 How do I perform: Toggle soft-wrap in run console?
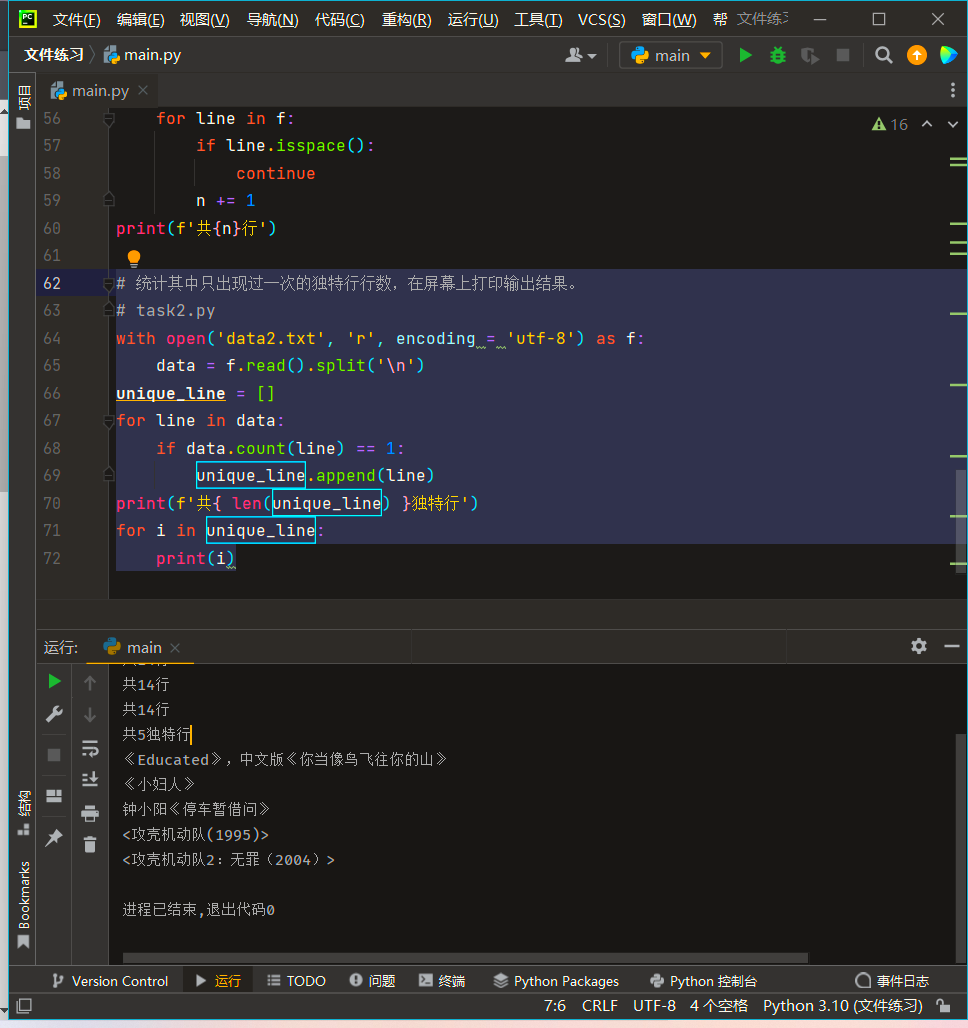click(x=90, y=748)
